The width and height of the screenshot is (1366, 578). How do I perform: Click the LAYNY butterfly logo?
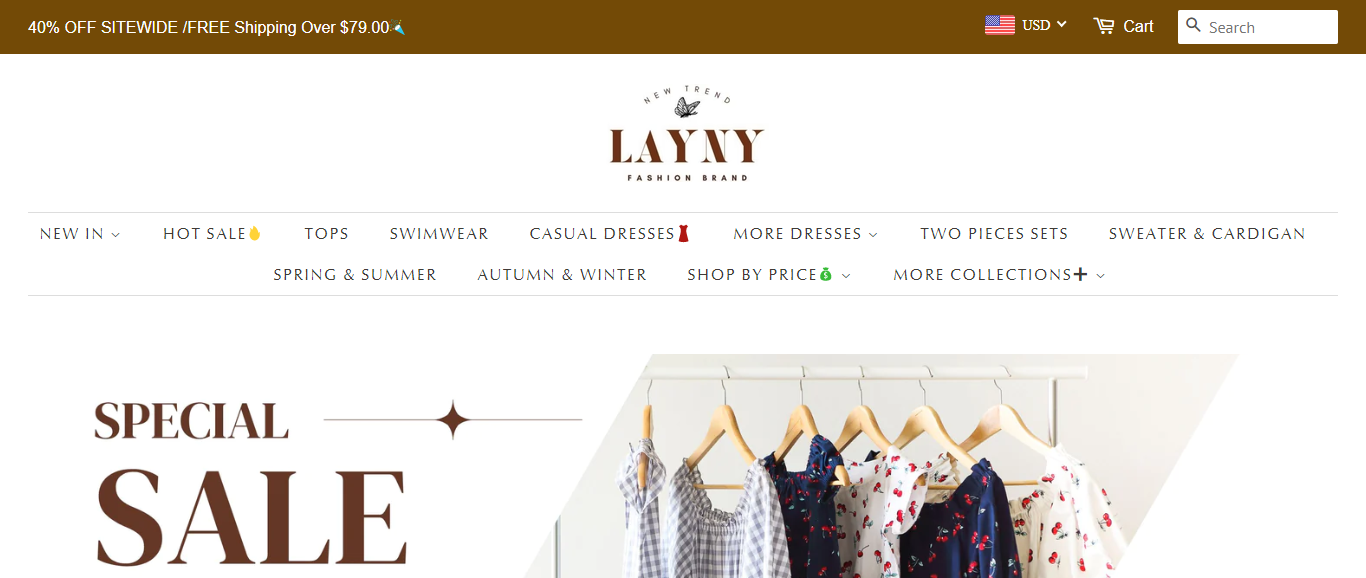687,134
